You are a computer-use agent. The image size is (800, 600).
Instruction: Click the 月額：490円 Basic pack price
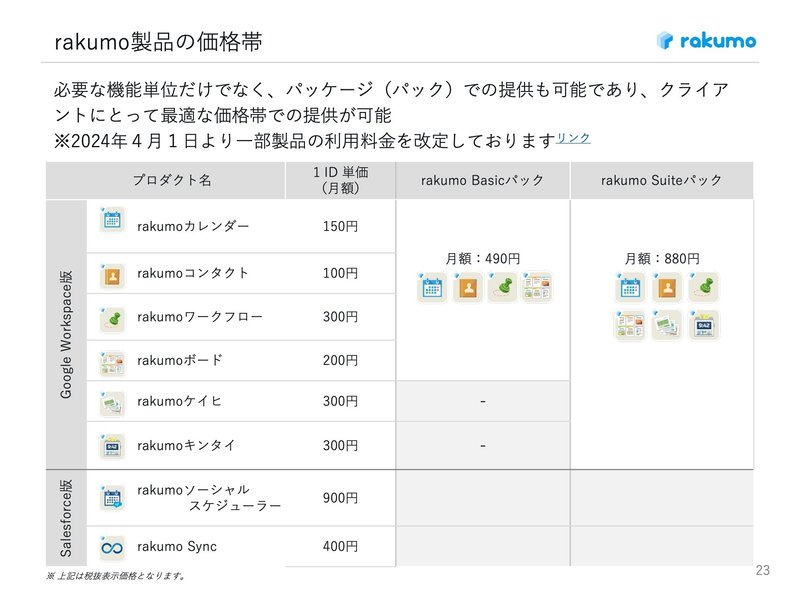(x=483, y=259)
